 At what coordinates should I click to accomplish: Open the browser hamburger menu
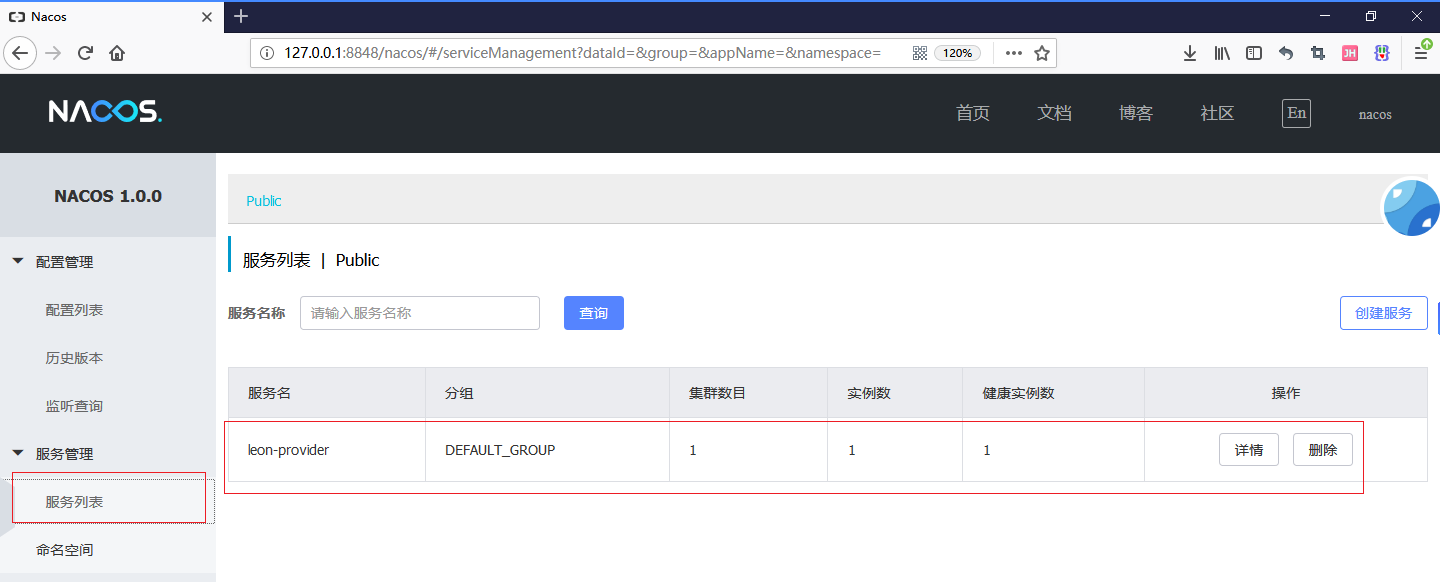coord(1422,52)
